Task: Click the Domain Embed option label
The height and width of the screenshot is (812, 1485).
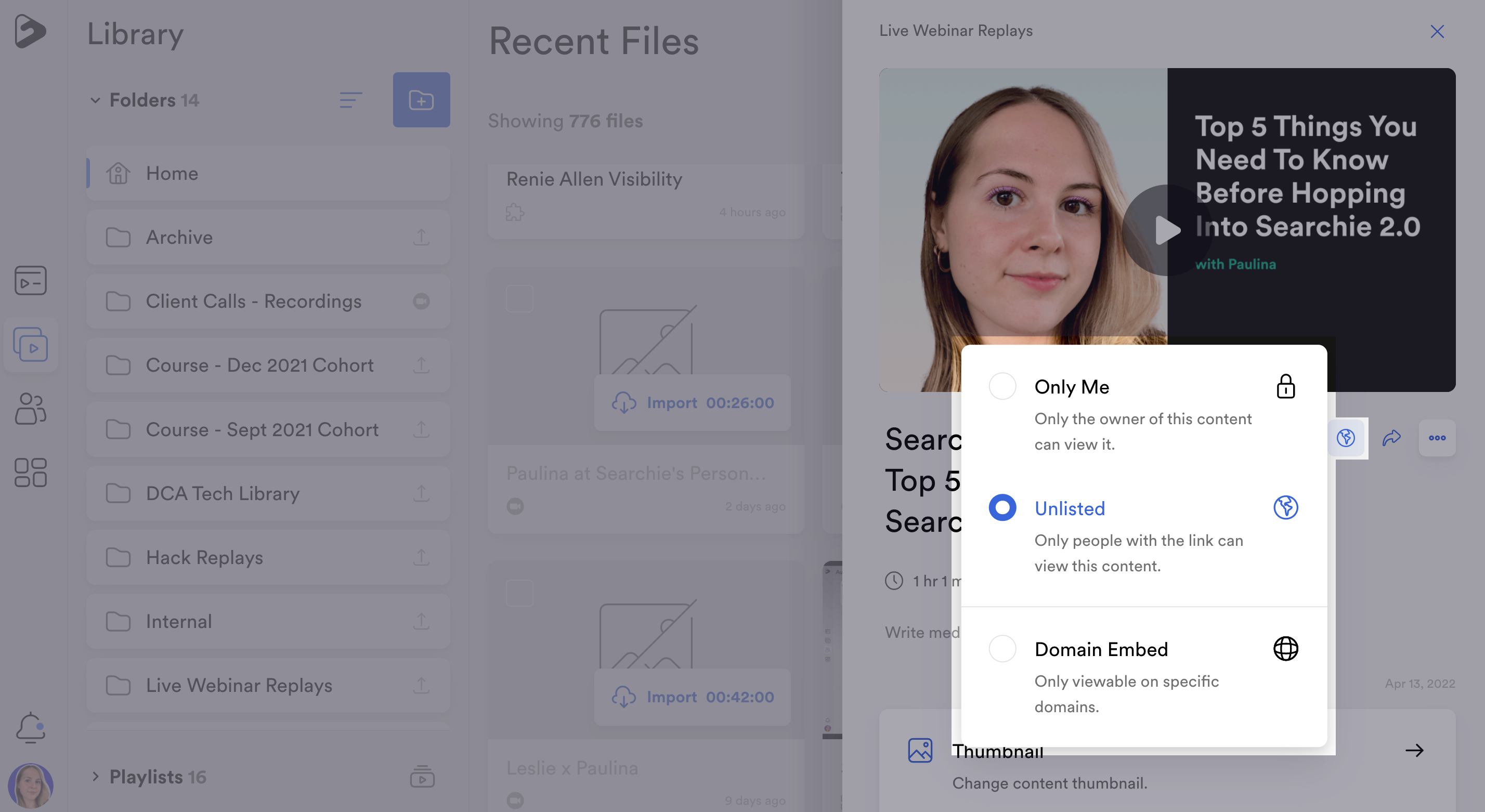Action: point(1101,649)
